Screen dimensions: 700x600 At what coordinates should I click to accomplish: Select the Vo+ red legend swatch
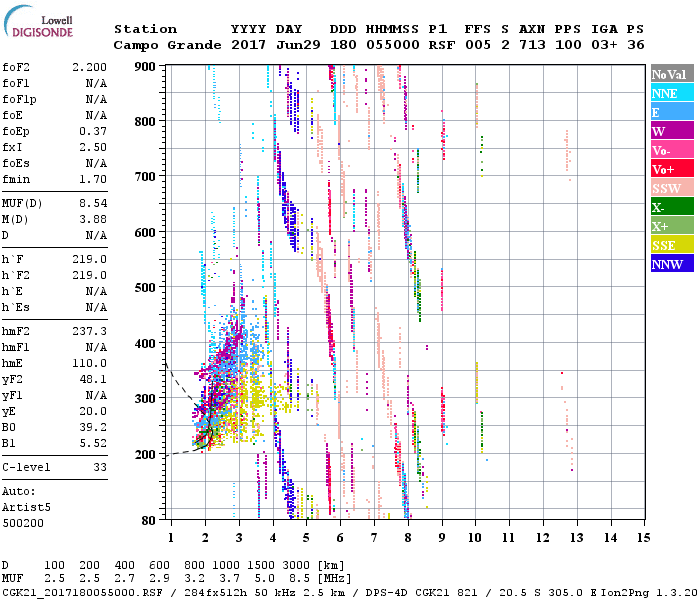point(672,169)
